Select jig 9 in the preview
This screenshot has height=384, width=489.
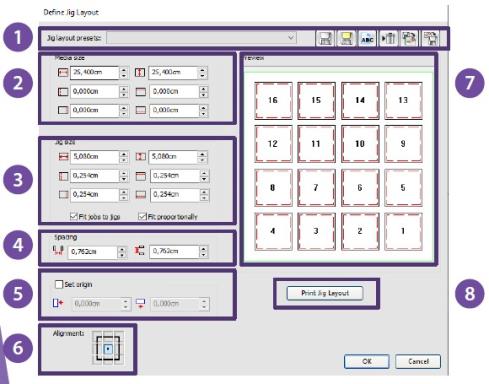pyautogui.click(x=403, y=144)
